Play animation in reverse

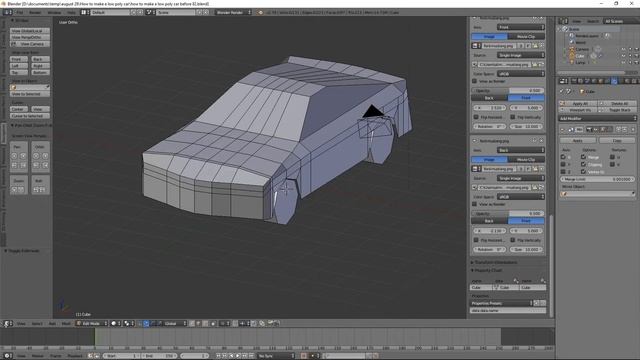click(231, 356)
